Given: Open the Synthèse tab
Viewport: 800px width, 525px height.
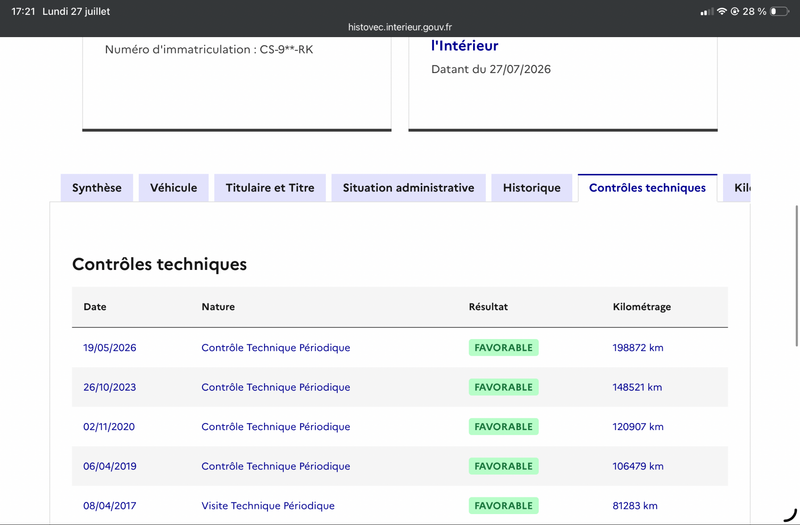Looking at the screenshot, I should coord(97,188).
